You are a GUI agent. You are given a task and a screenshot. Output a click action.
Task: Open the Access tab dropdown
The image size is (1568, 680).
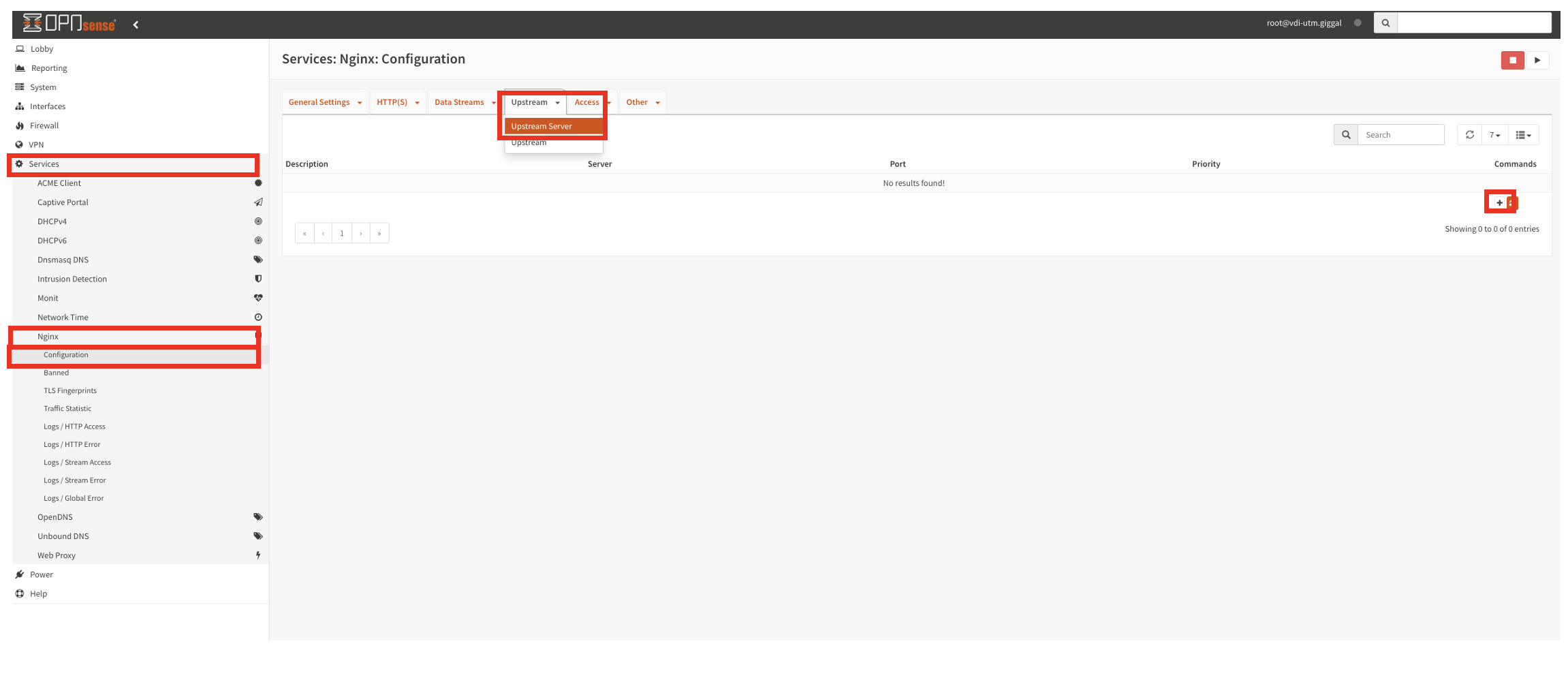[592, 102]
